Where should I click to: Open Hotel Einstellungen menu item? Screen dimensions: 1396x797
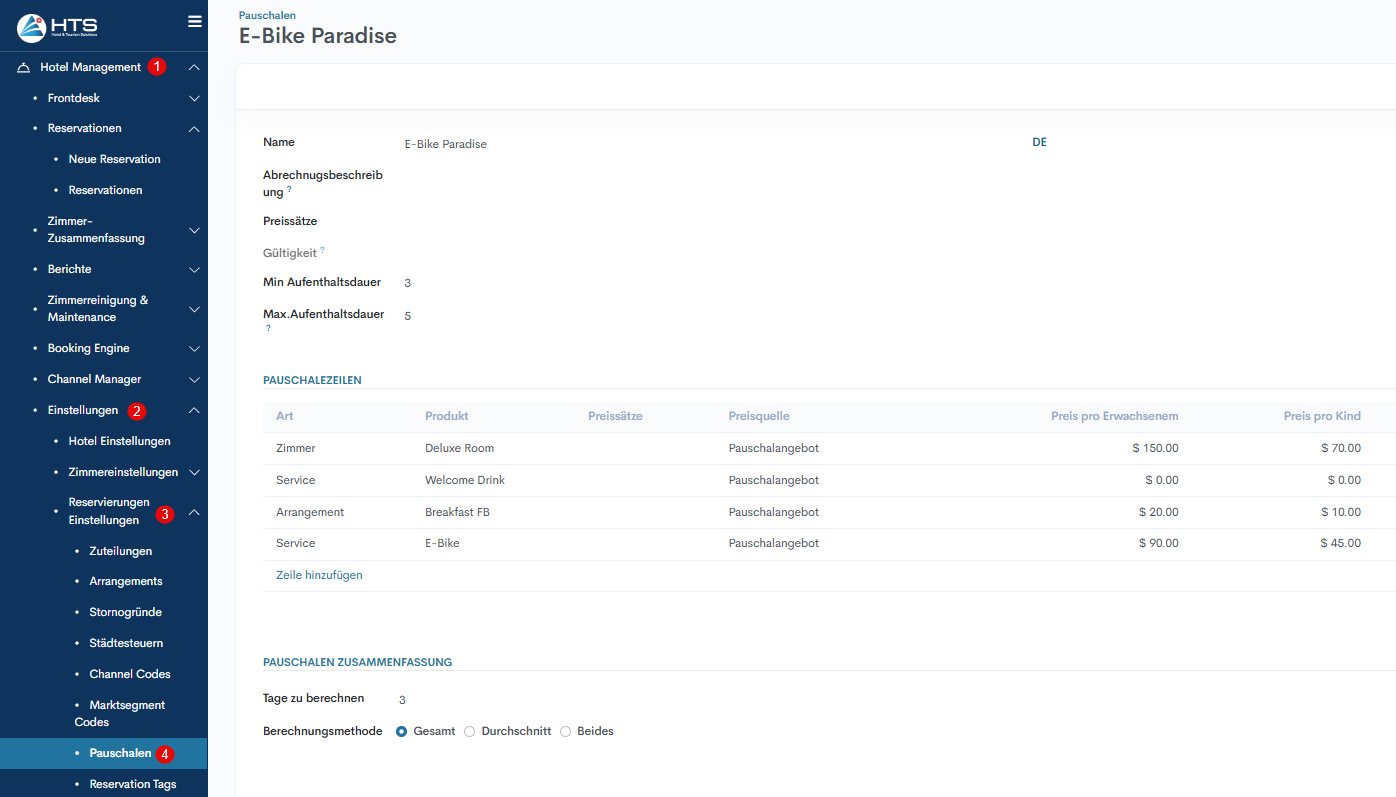tap(119, 441)
